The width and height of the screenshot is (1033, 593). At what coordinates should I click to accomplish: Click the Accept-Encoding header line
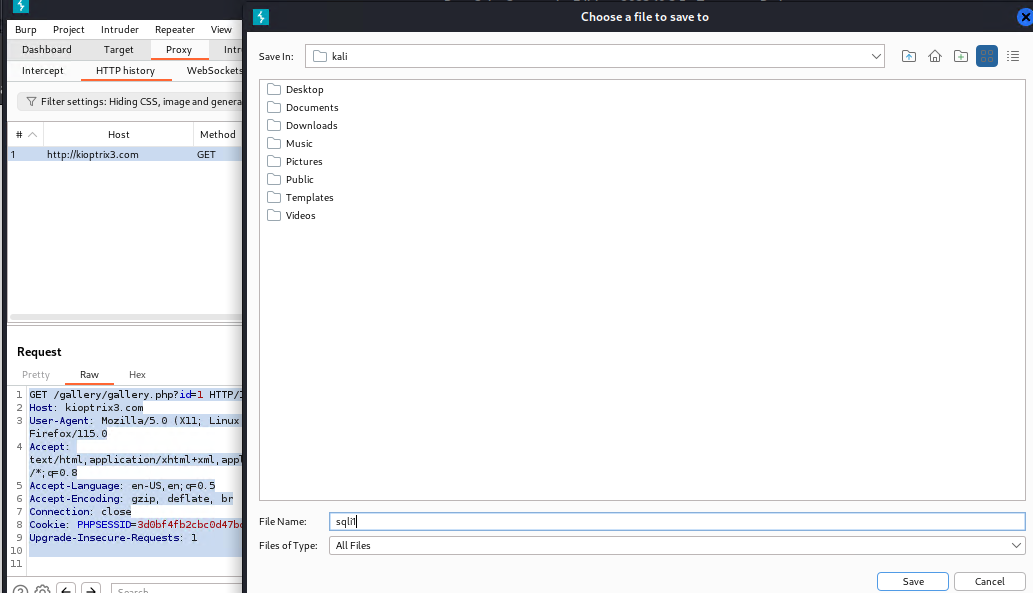pos(131,499)
